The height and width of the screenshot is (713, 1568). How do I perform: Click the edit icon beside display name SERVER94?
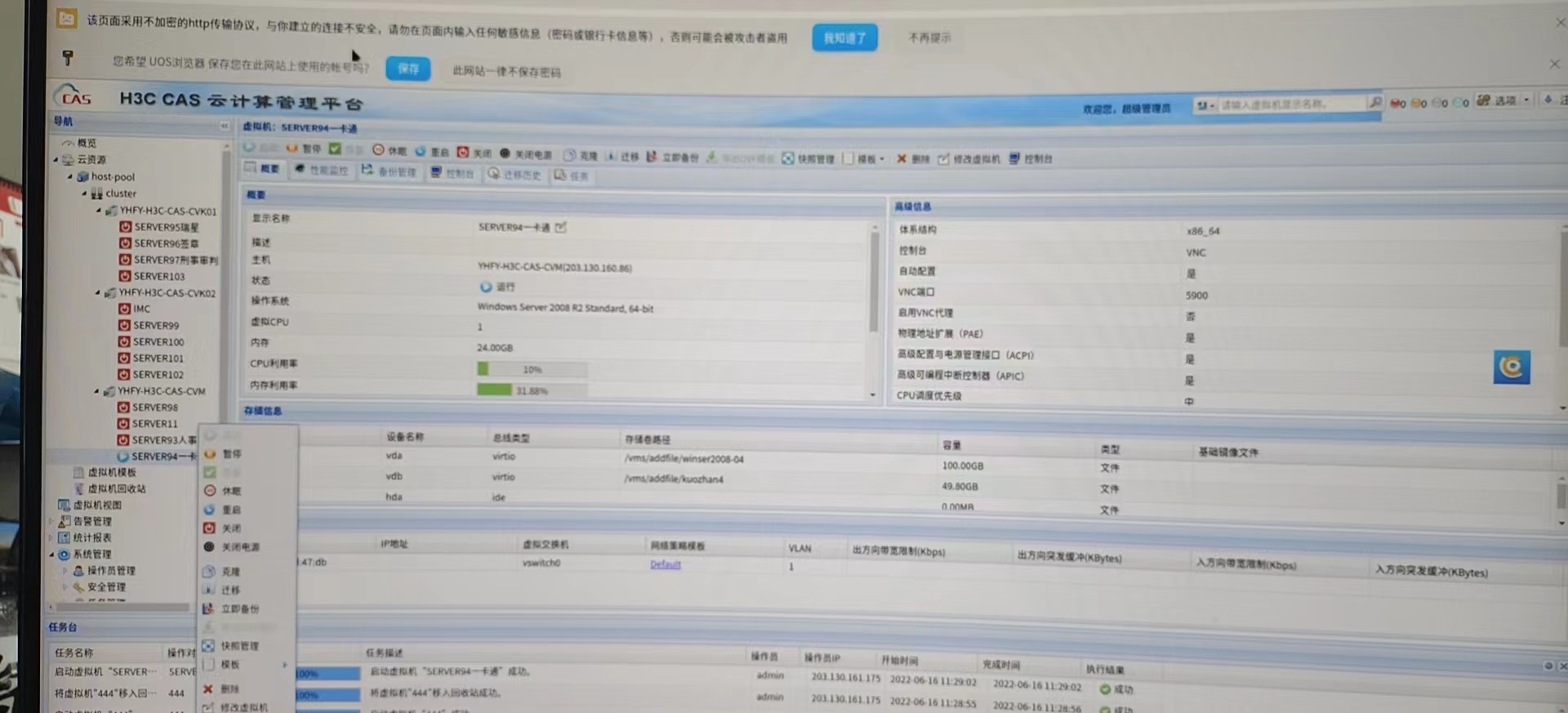coord(560,227)
